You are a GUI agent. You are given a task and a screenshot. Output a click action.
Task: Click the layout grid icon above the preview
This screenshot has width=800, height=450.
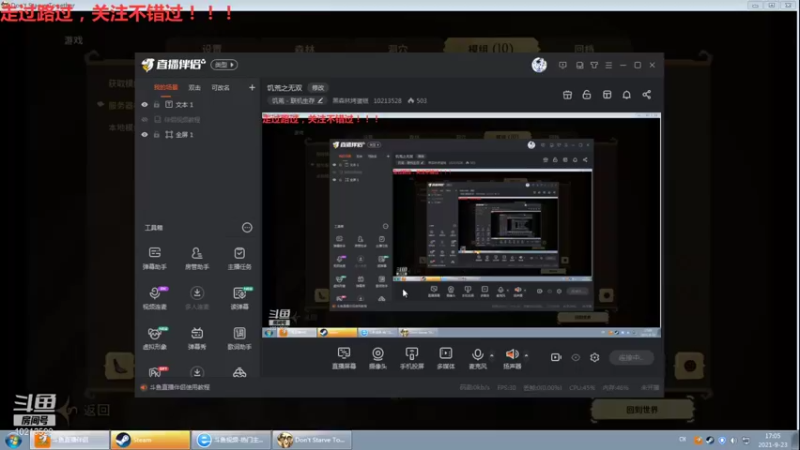pyautogui.click(x=607, y=95)
